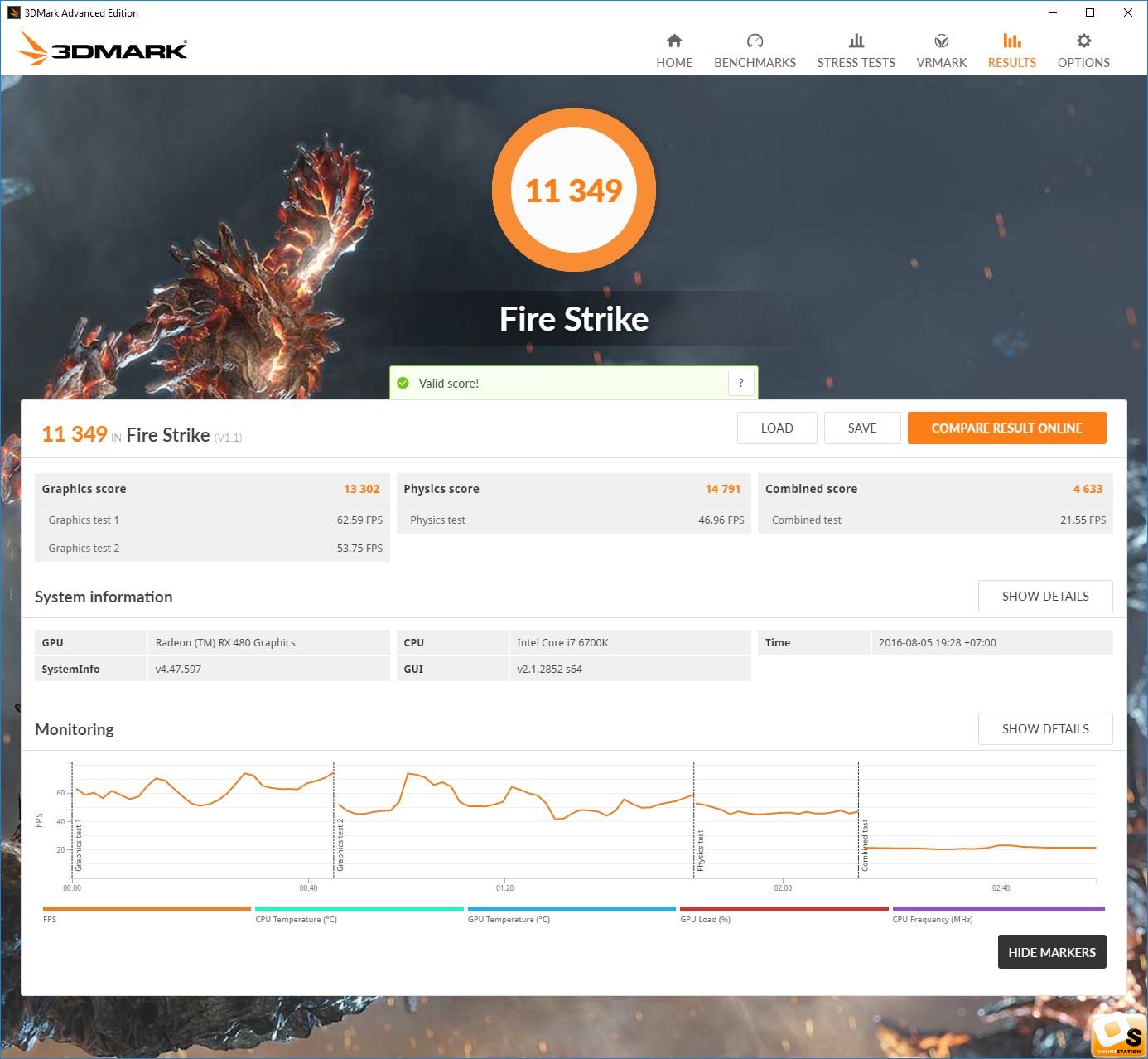Click the Combined score value 4 633

[x=1088, y=489]
